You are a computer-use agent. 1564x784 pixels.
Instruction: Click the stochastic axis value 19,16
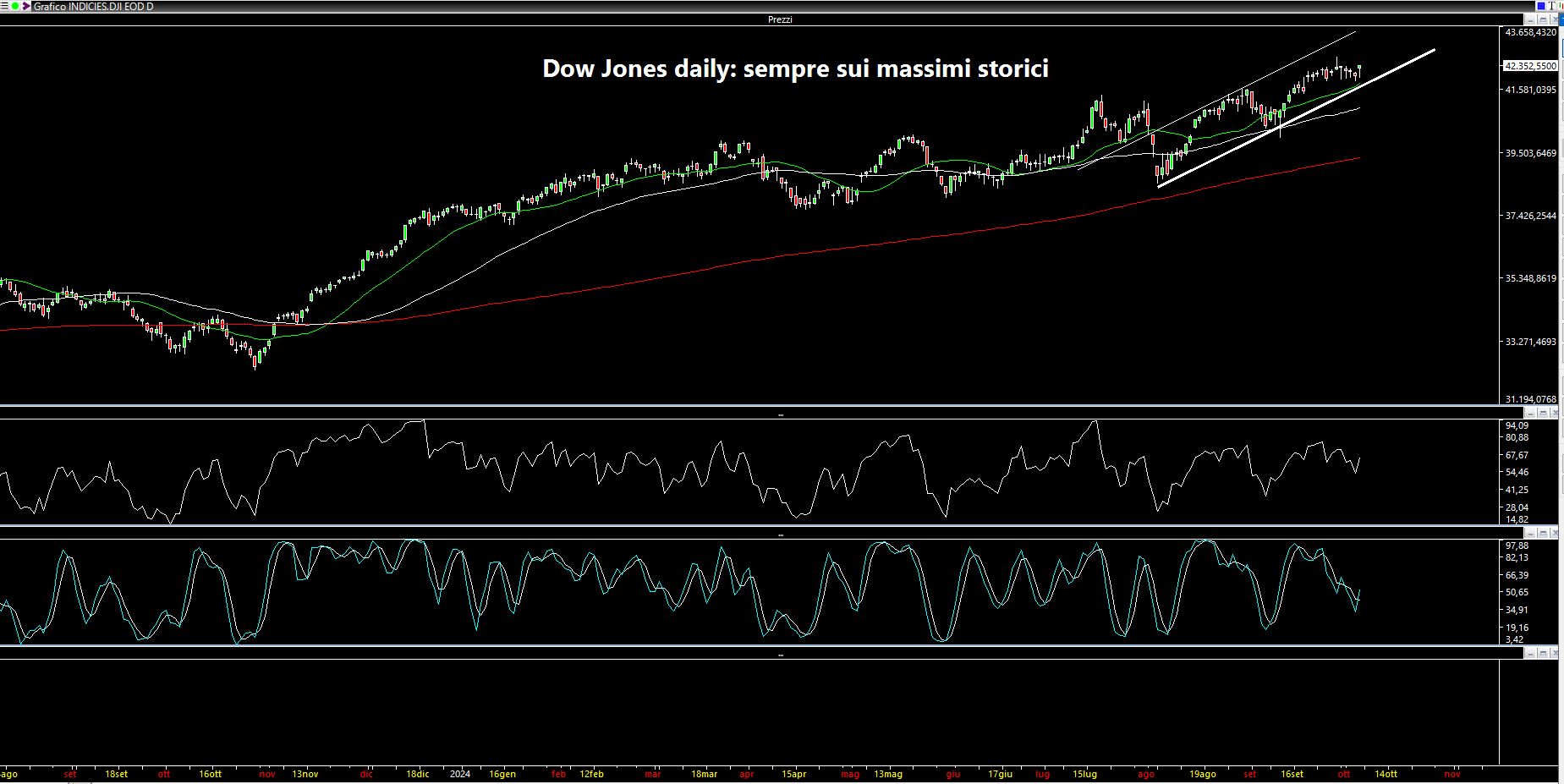pos(1517,628)
